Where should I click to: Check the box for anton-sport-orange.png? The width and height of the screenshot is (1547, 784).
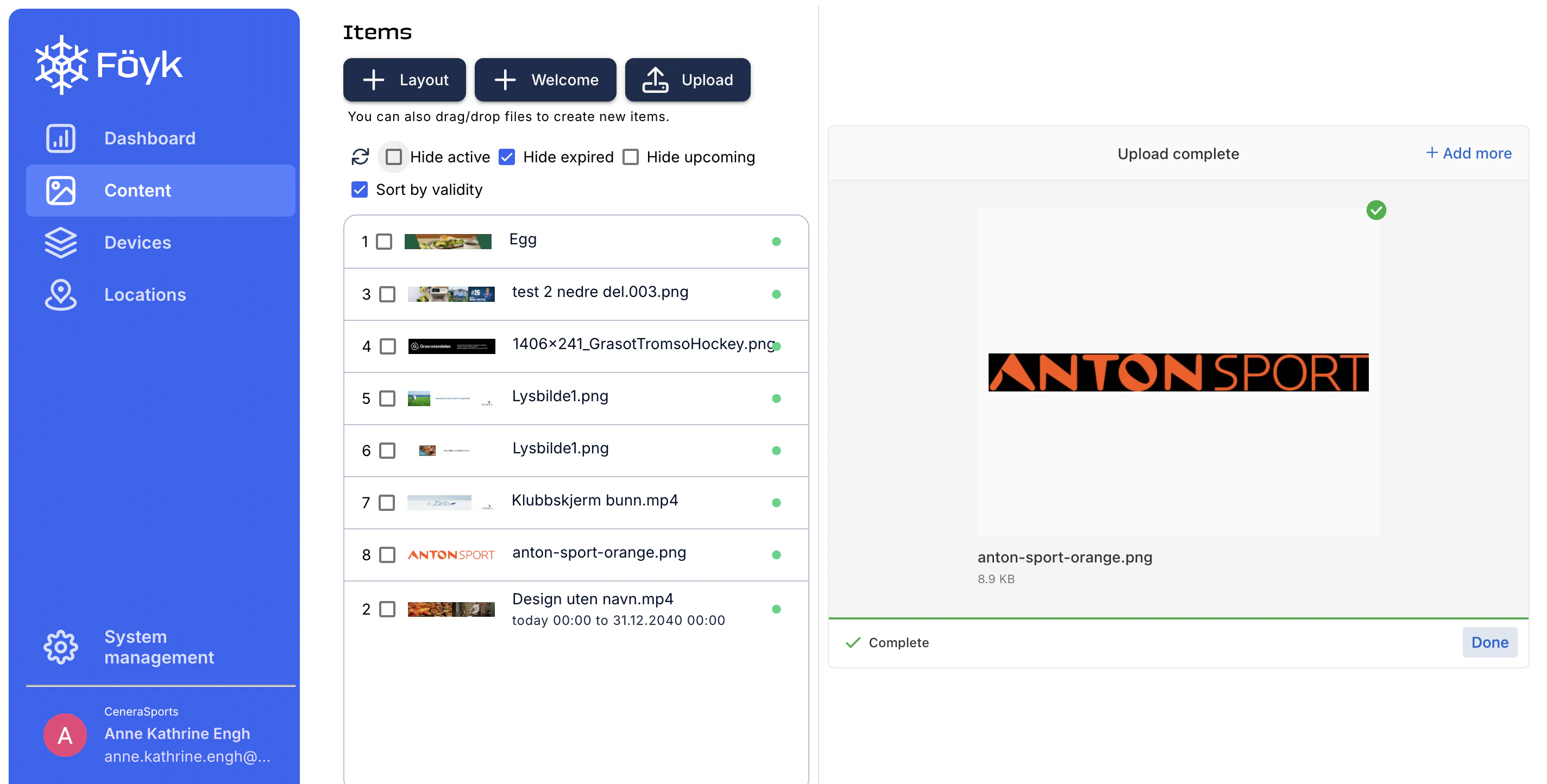[387, 555]
